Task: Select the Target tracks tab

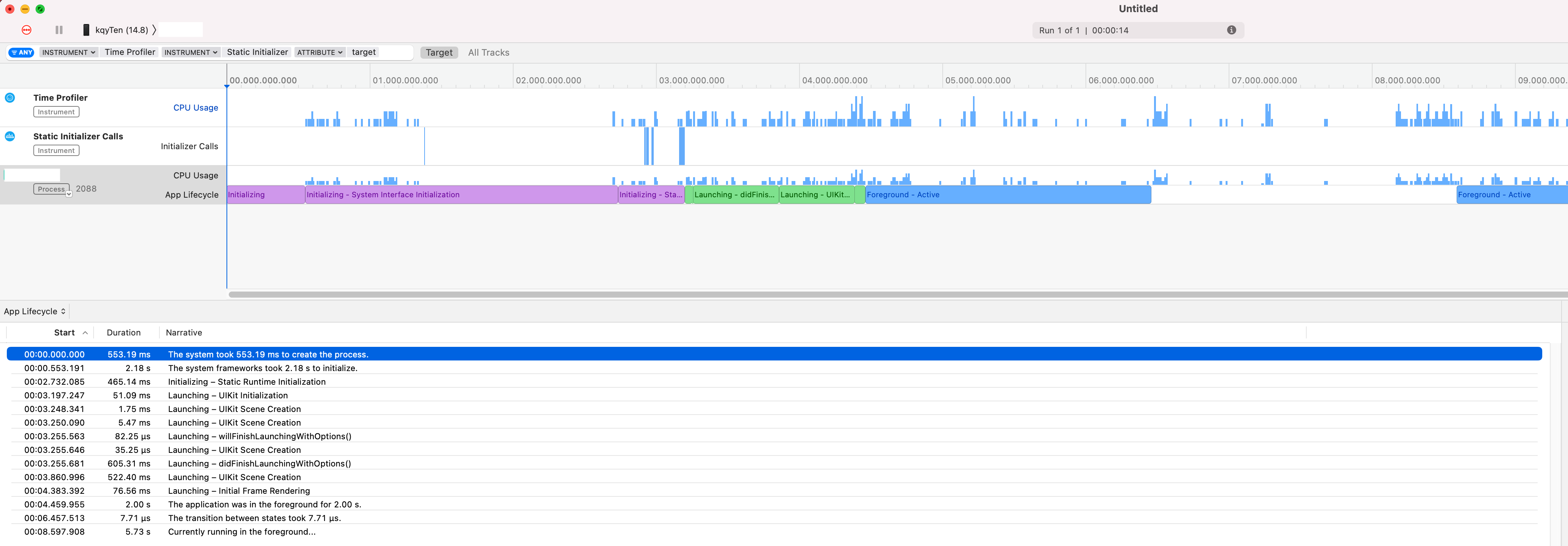Action: point(439,52)
